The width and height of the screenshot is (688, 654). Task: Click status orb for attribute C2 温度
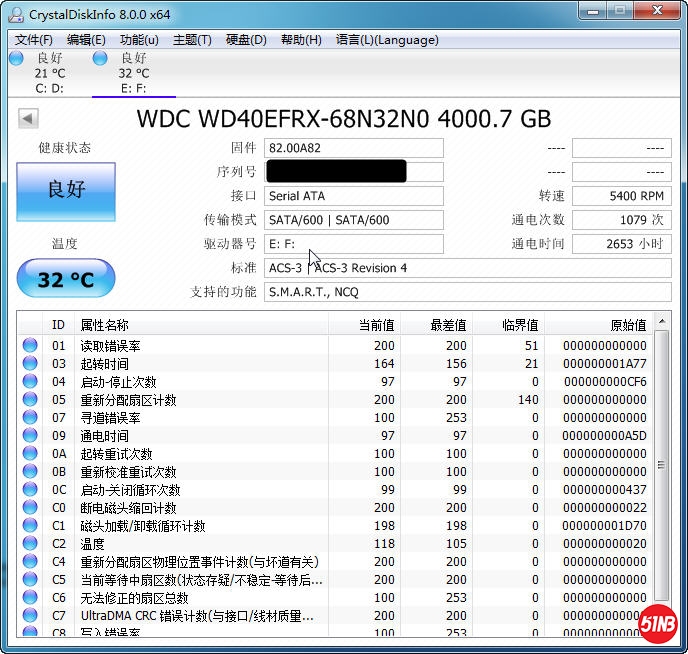tap(30, 544)
